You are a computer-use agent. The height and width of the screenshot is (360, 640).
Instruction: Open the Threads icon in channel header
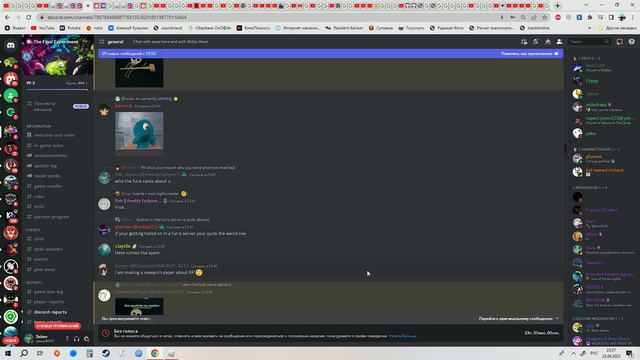coord(524,42)
